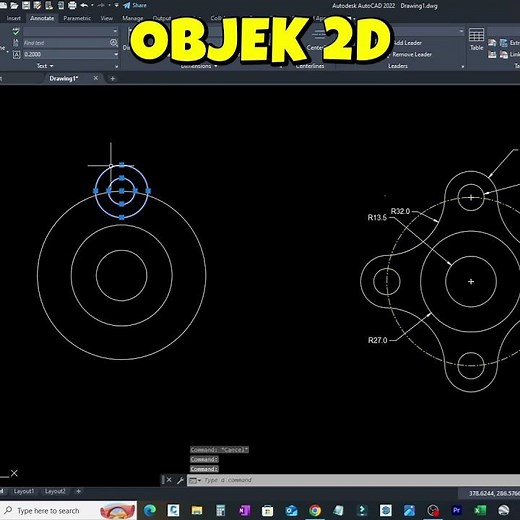Open the View ribbon tab
Image resolution: width=520 pixels, height=520 pixels.
click(107, 18)
